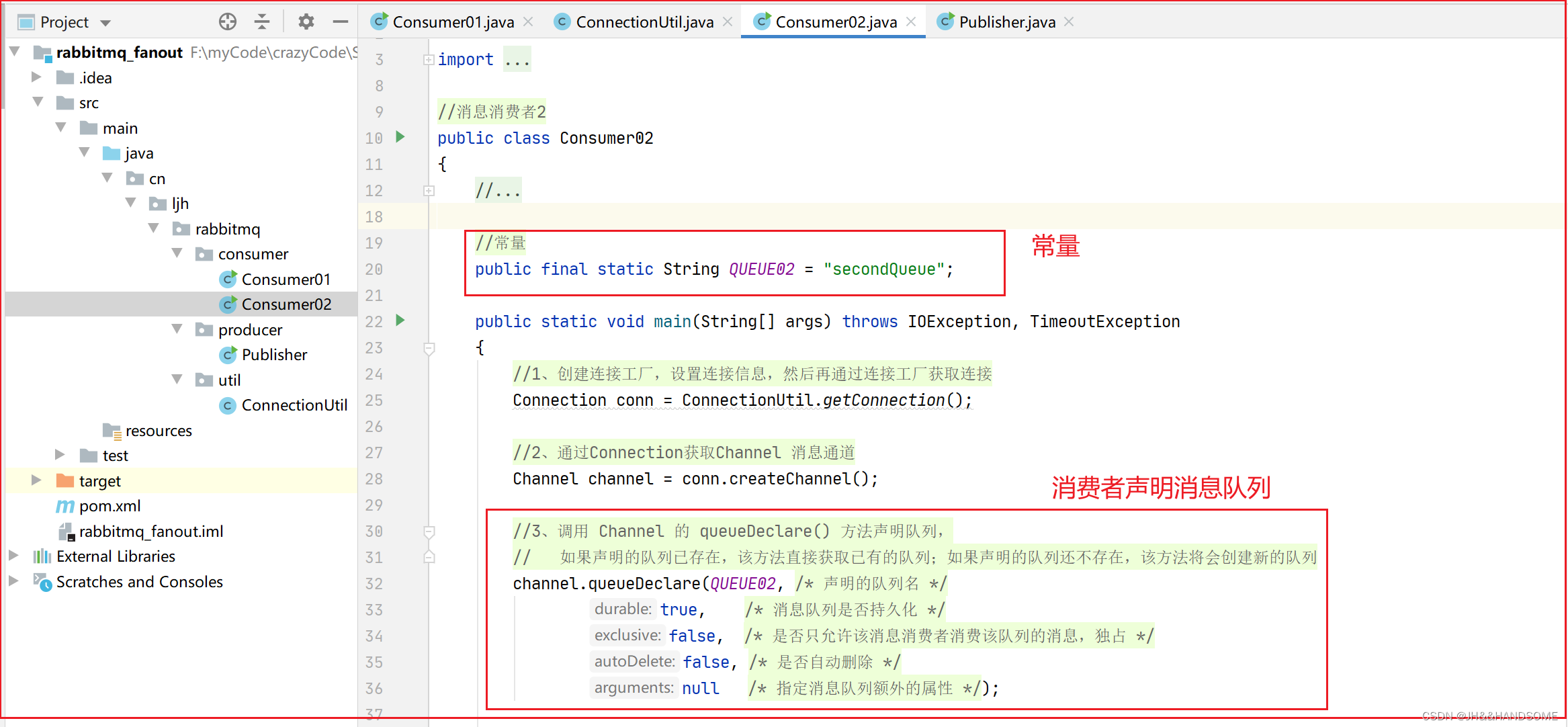The height and width of the screenshot is (727, 1568).
Task: Close the Consumer02.java tab
Action: [x=911, y=22]
